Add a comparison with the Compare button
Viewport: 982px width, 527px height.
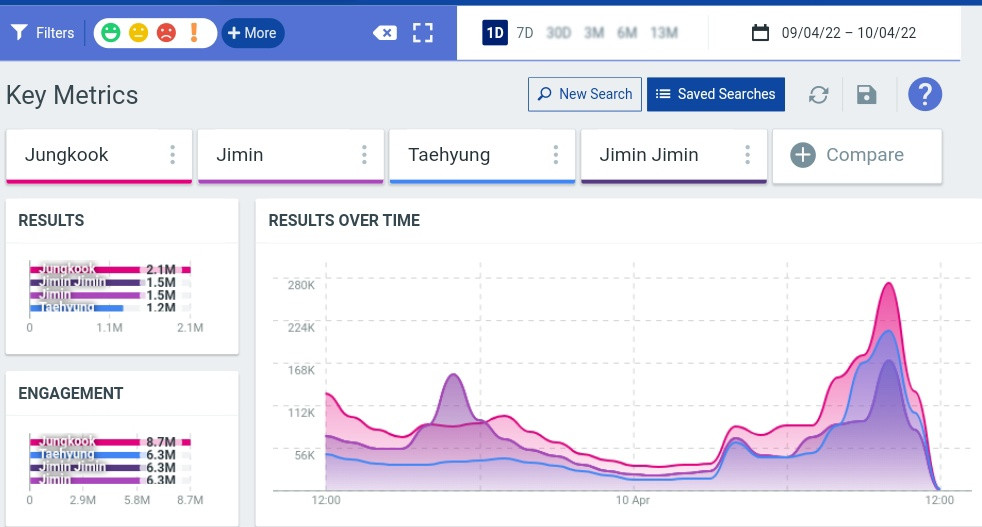tap(857, 156)
